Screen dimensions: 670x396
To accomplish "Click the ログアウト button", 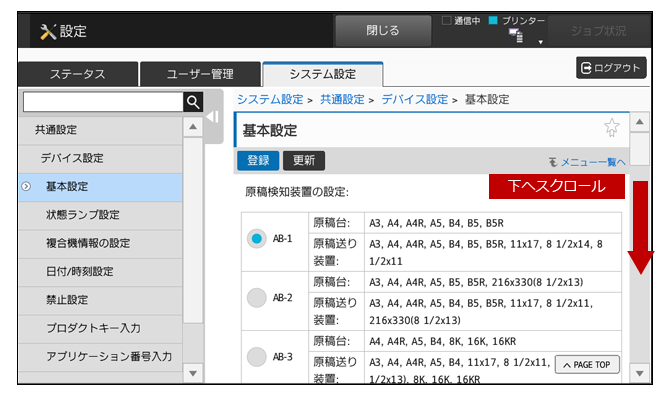I will (x=611, y=68).
